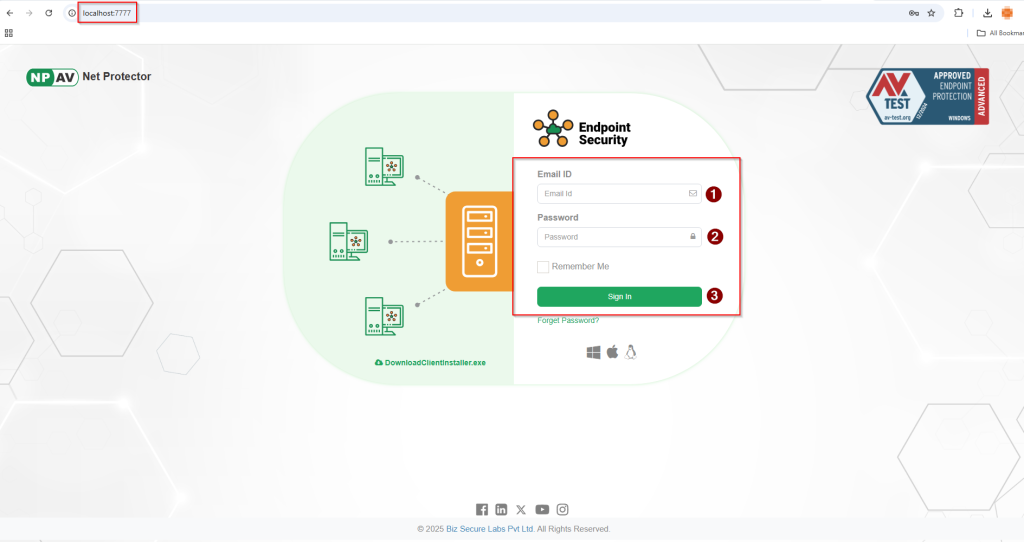Click the browser reload button
The height and width of the screenshot is (542, 1024).
(48, 13)
